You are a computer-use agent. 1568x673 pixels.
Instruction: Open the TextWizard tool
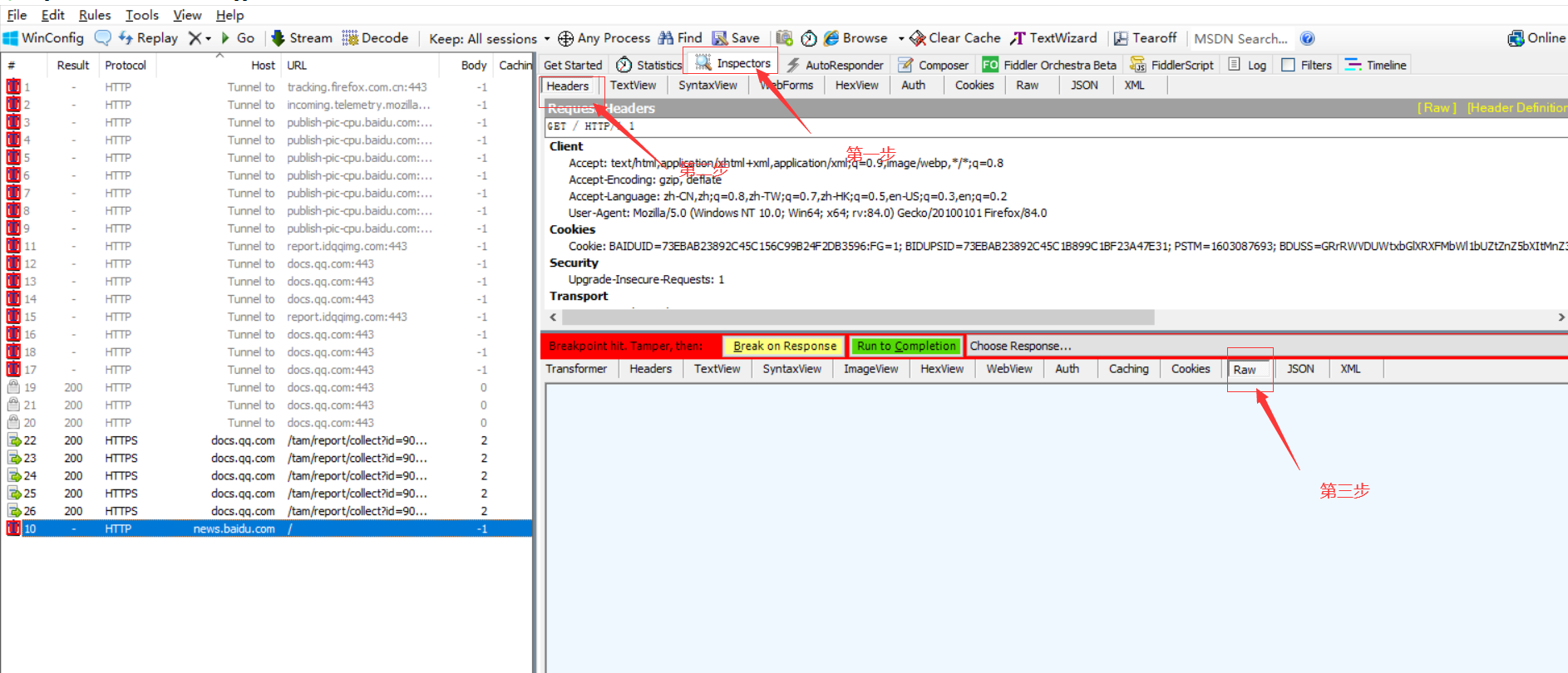(x=1053, y=38)
